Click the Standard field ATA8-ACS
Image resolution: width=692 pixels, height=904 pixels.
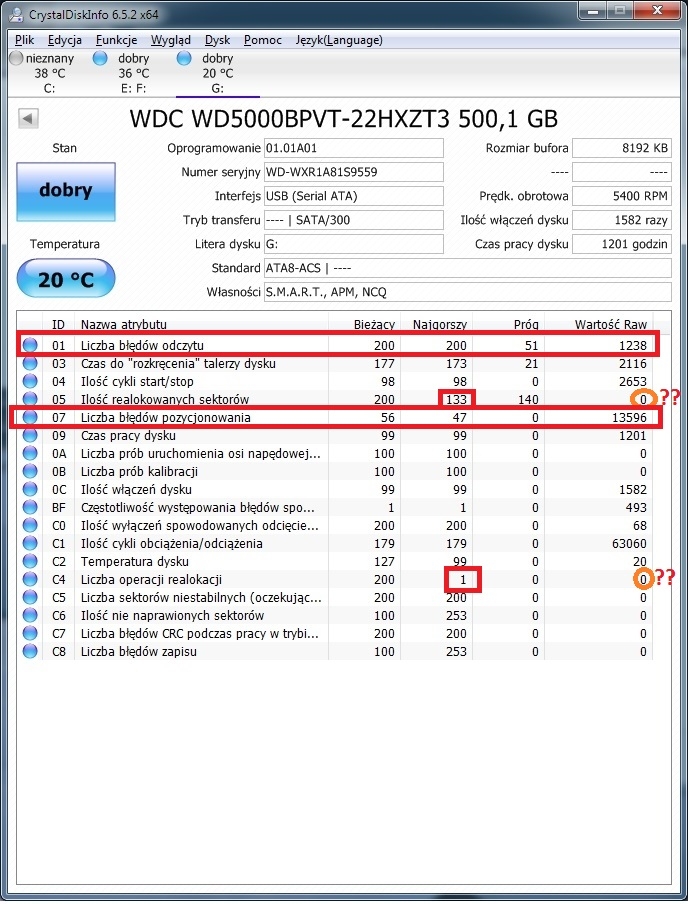pos(468,268)
